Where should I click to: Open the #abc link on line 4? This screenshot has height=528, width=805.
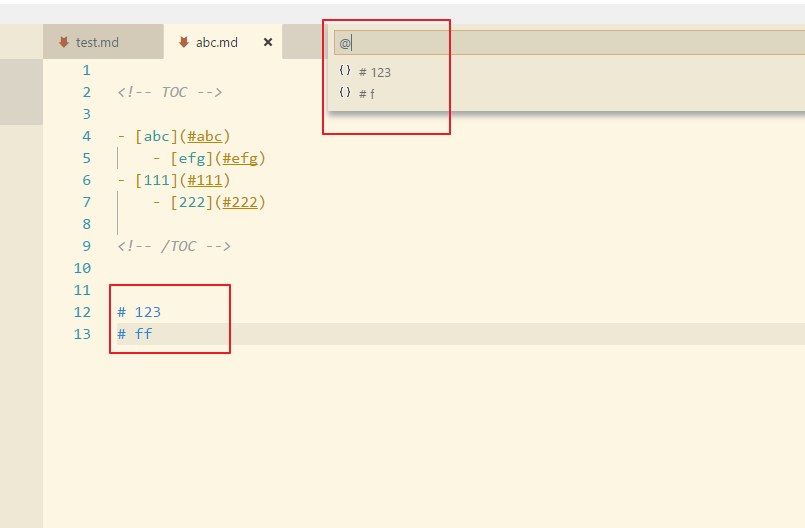point(204,136)
